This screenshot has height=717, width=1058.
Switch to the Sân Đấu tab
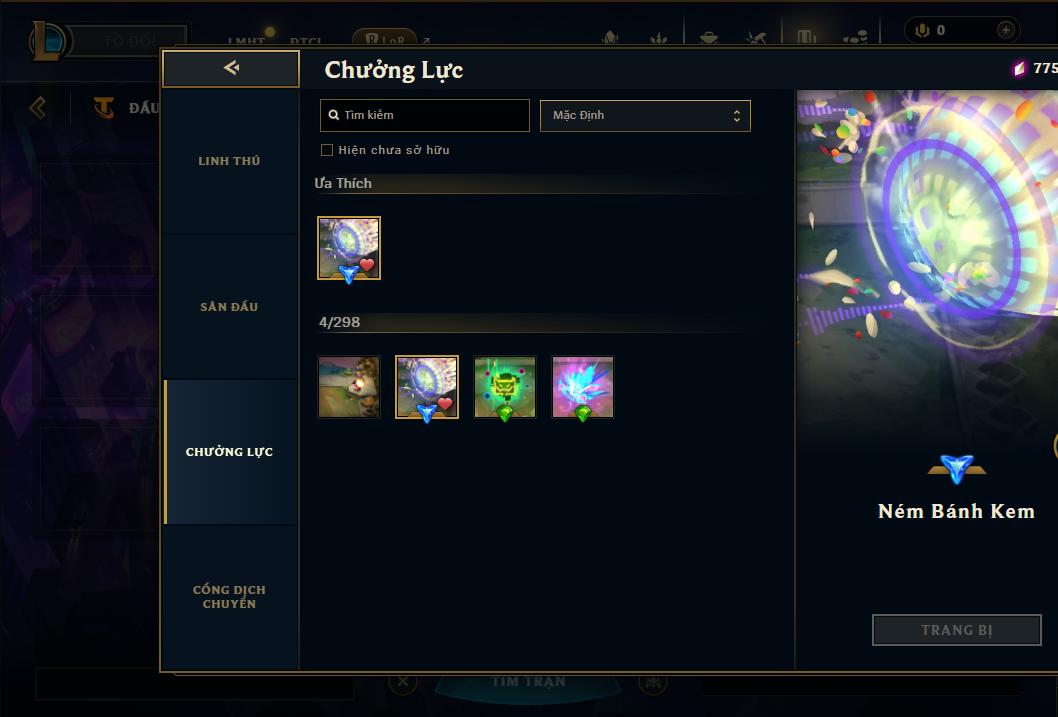point(229,306)
